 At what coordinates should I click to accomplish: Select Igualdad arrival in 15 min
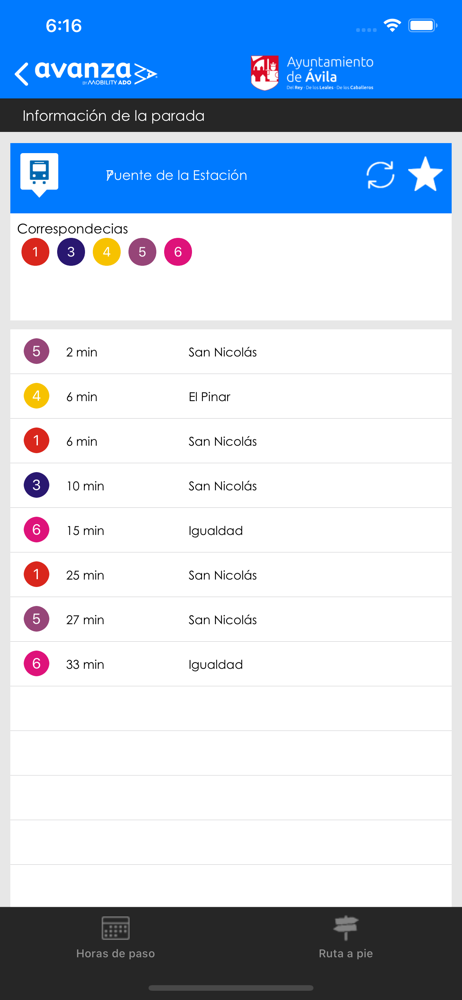point(231,531)
